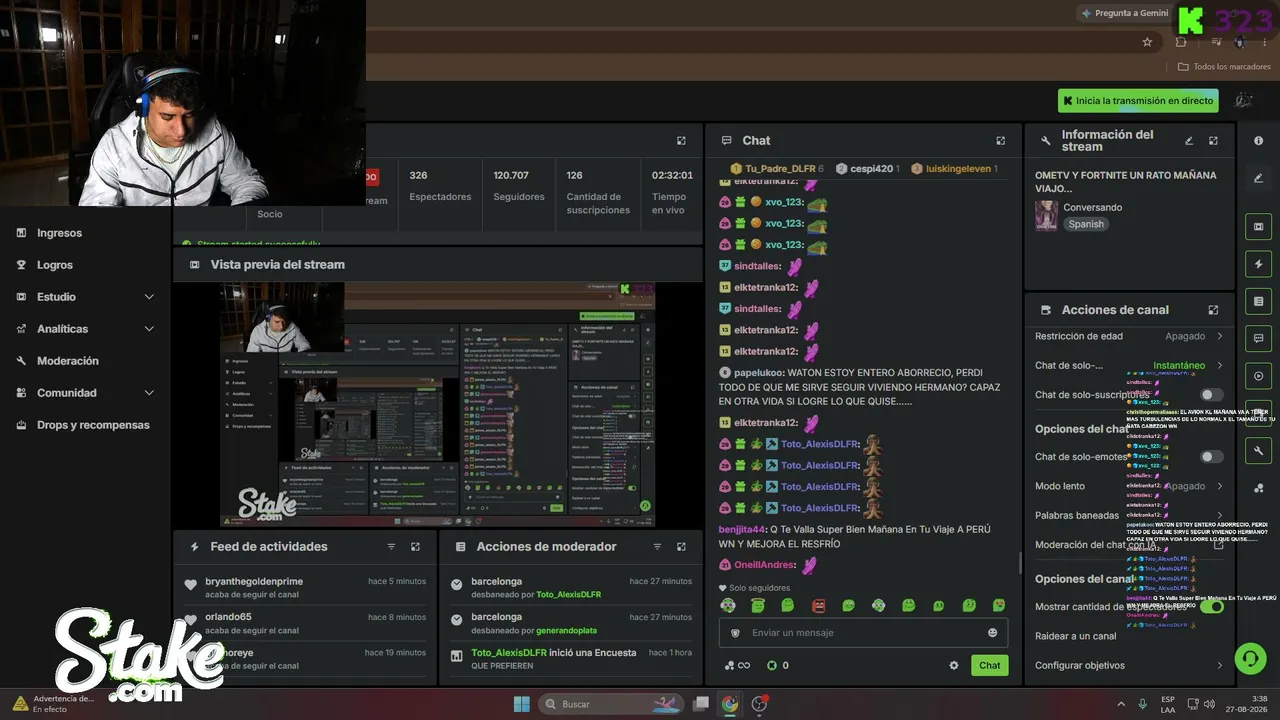Expand the stream stats panel to fullscreen

click(x=681, y=141)
